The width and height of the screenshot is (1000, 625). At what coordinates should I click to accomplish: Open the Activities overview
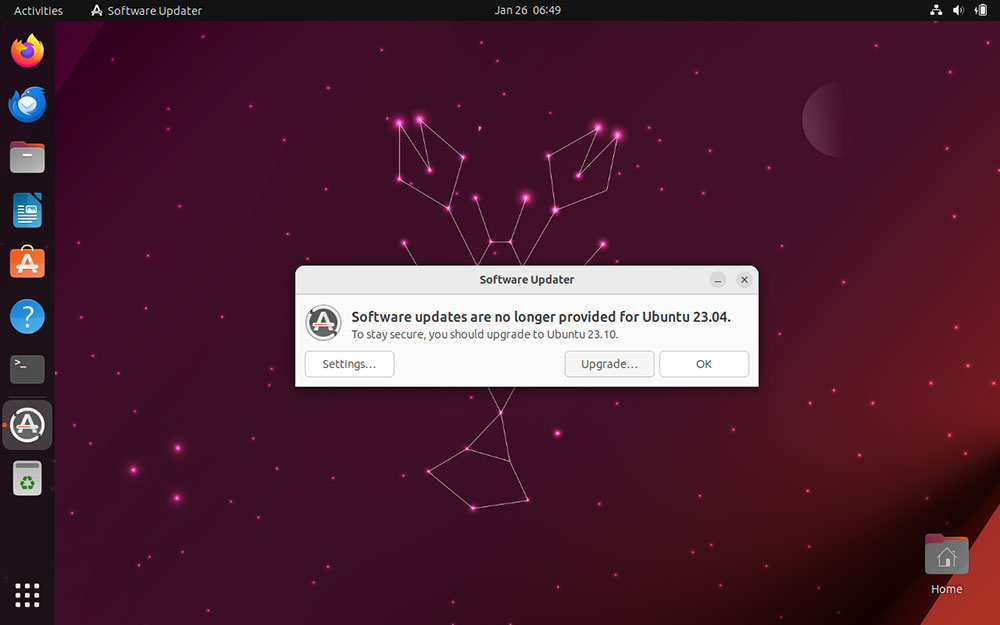[x=37, y=10]
